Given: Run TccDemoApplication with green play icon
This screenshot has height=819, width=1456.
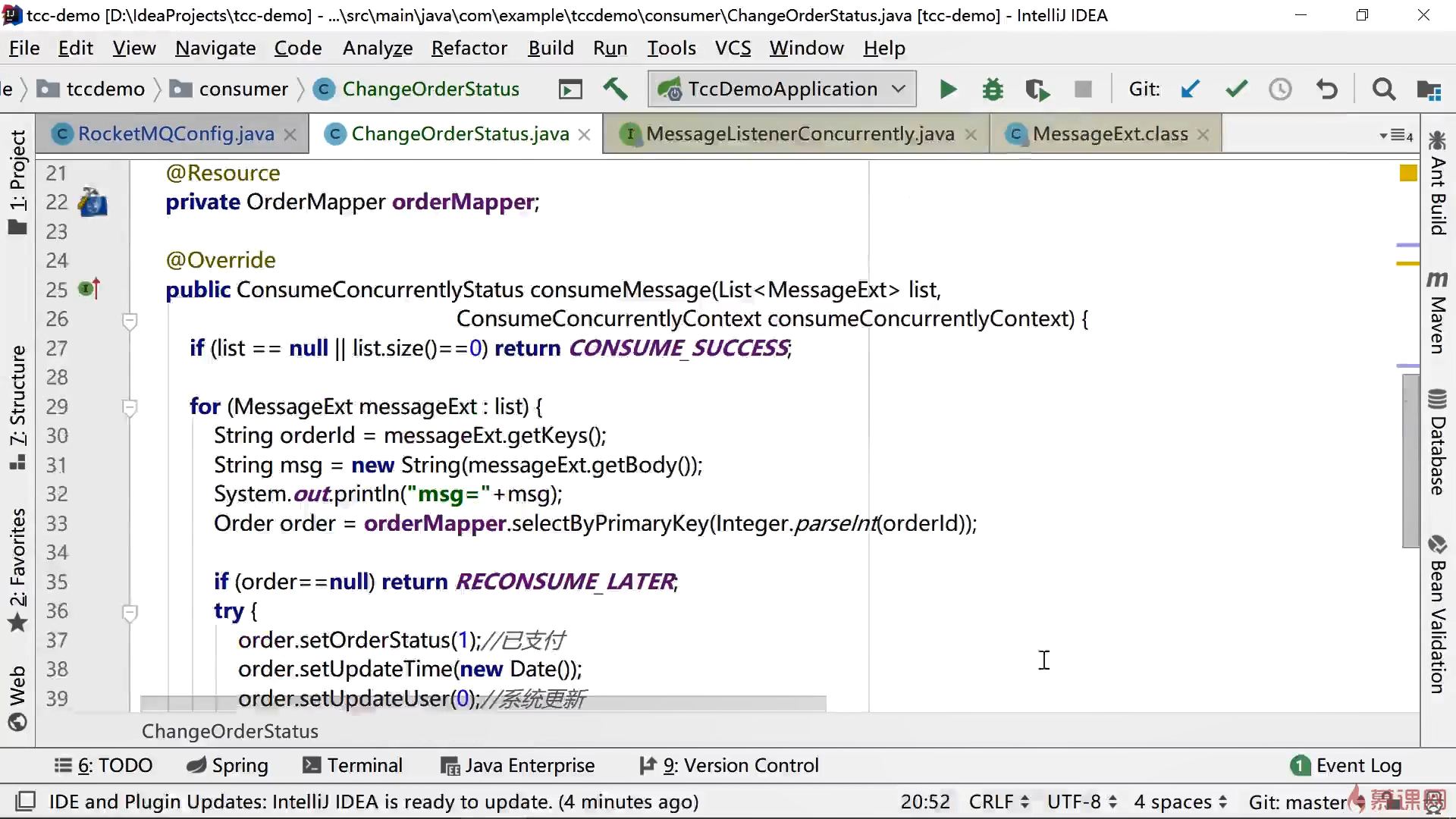Looking at the screenshot, I should point(947,89).
